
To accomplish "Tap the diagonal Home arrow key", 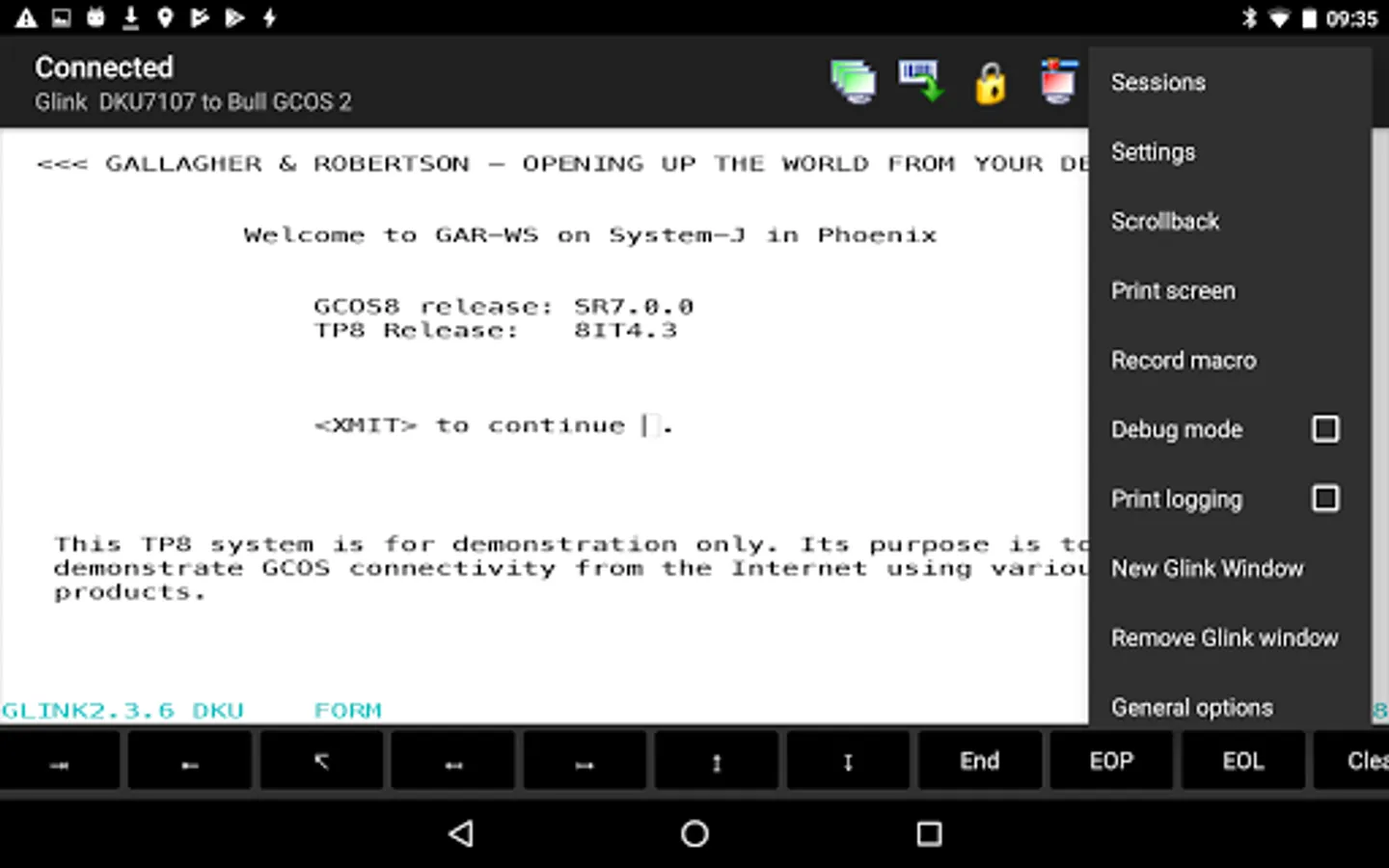I will [x=322, y=762].
